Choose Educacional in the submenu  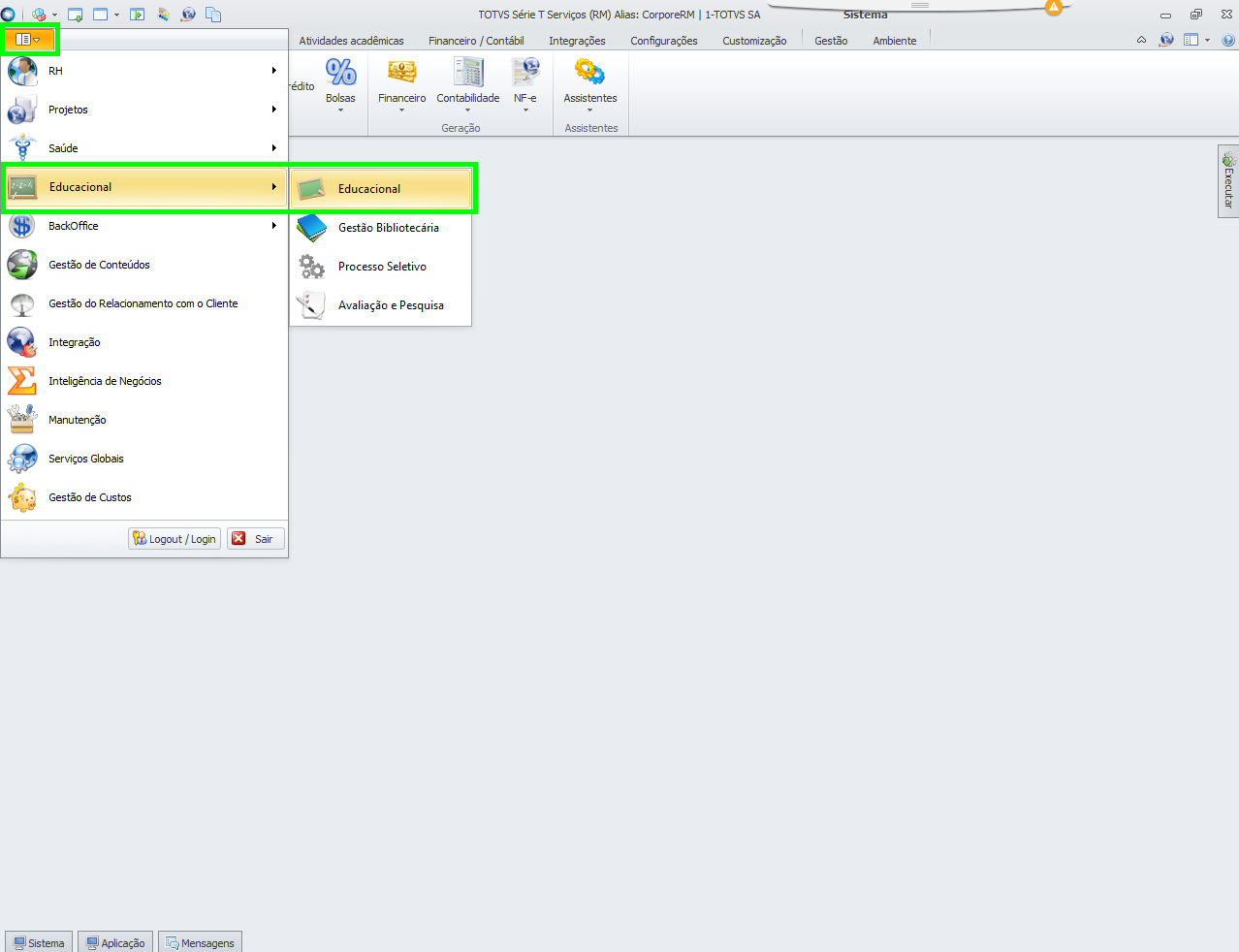point(381,189)
